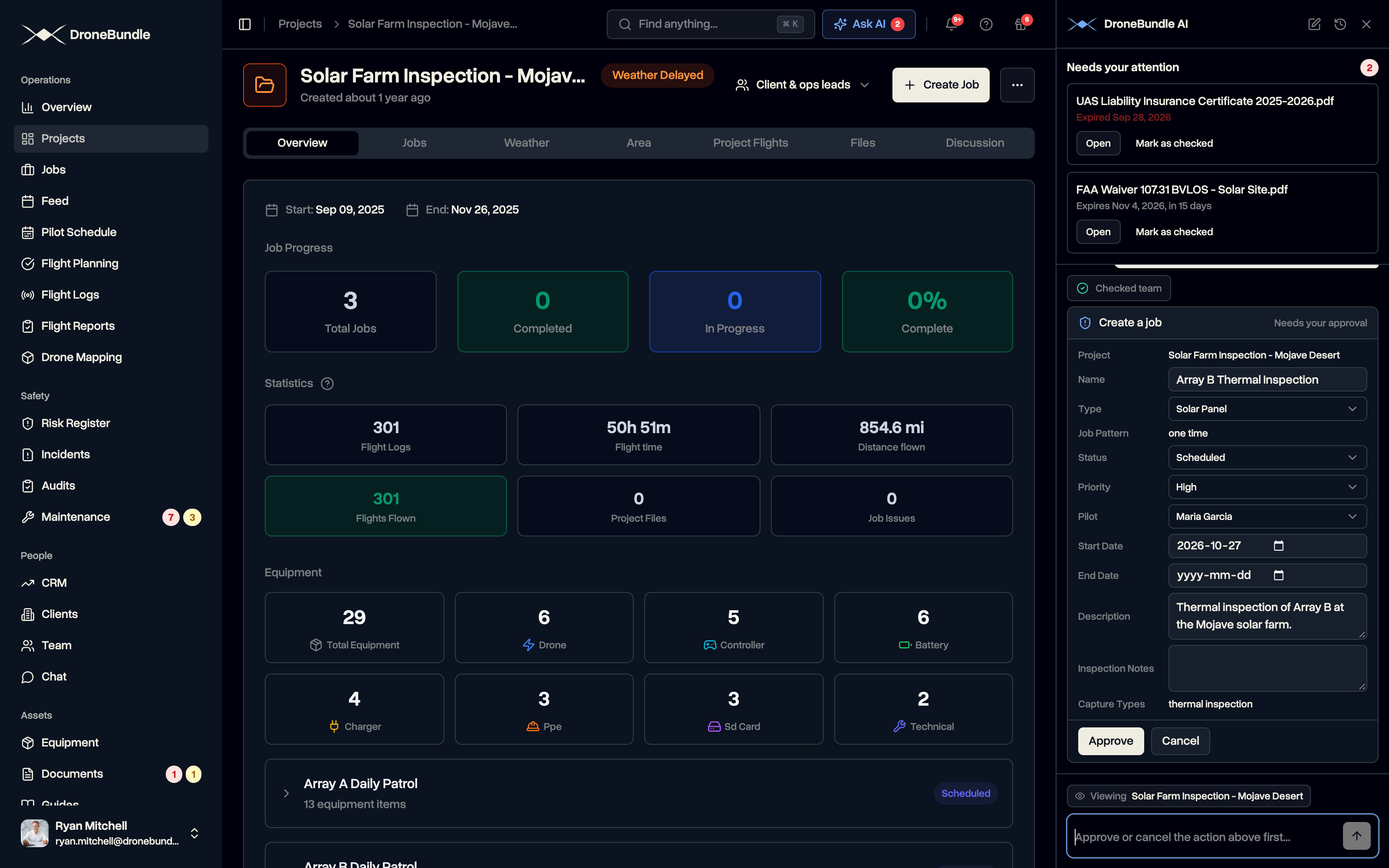Approve the Create a job action

pos(1111,741)
